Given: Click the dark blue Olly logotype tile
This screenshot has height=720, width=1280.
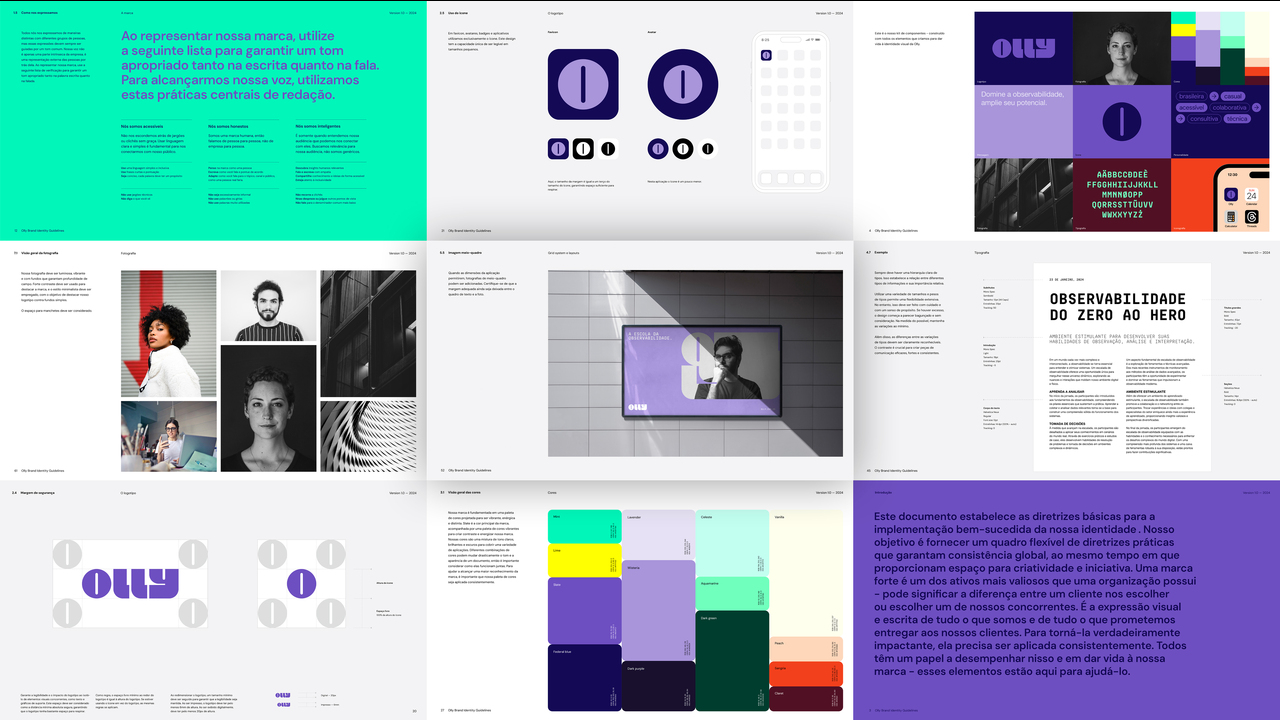Looking at the screenshot, I should click(x=1024, y=47).
